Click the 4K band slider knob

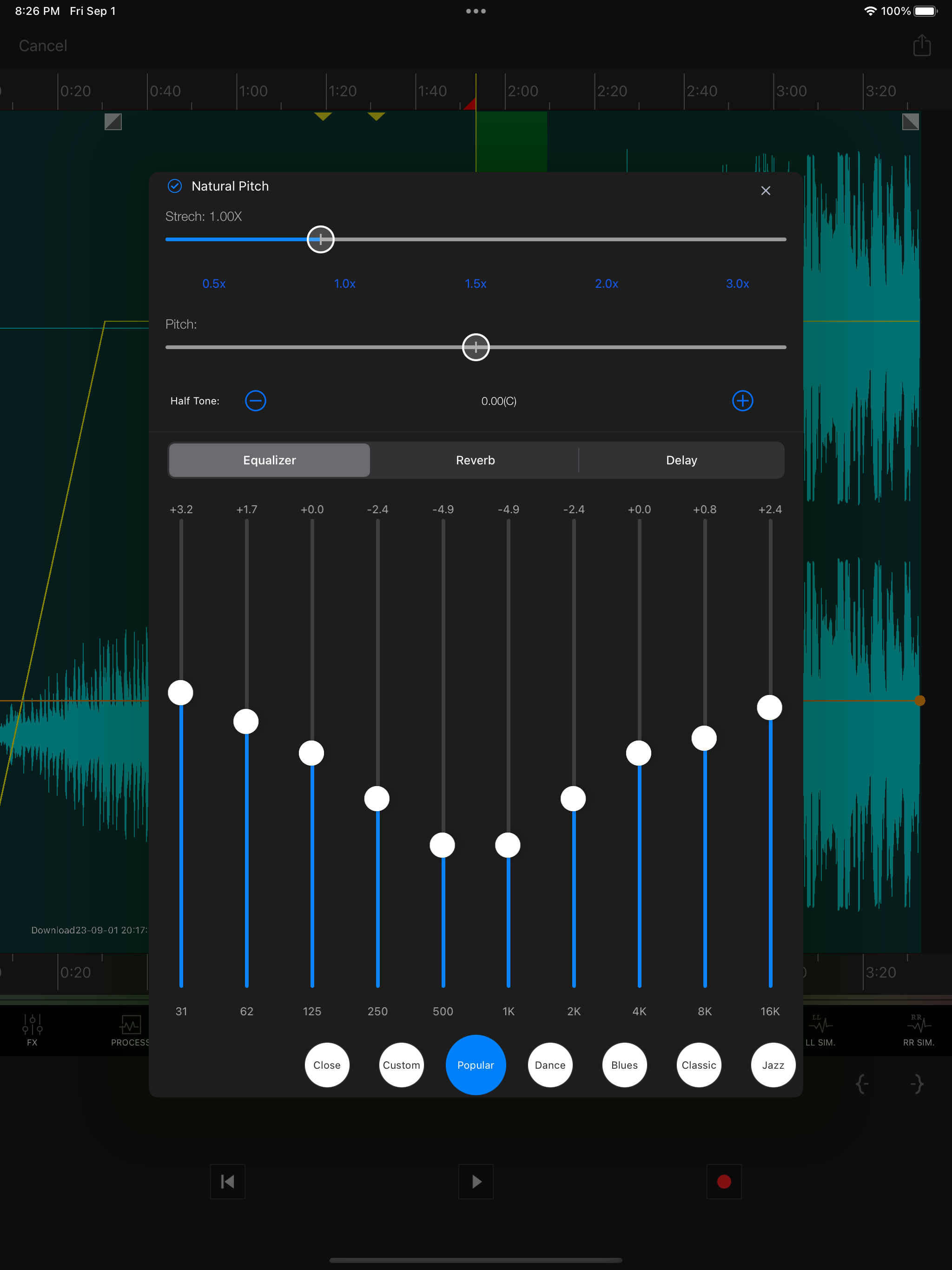(x=639, y=753)
